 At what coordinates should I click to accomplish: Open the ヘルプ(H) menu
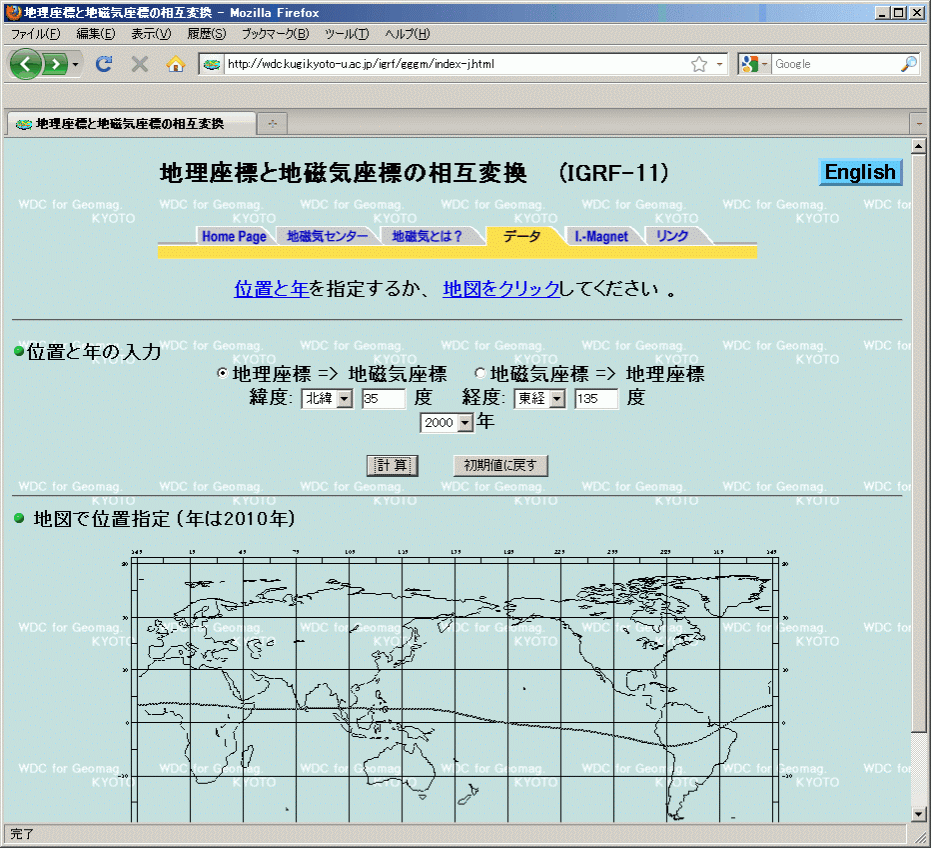tap(407, 34)
